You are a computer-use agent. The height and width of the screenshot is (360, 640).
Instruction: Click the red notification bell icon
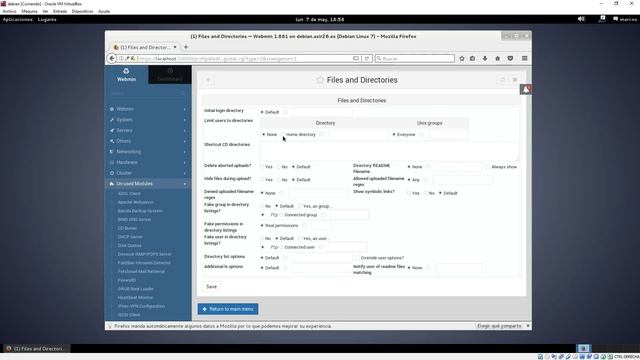[526, 89]
